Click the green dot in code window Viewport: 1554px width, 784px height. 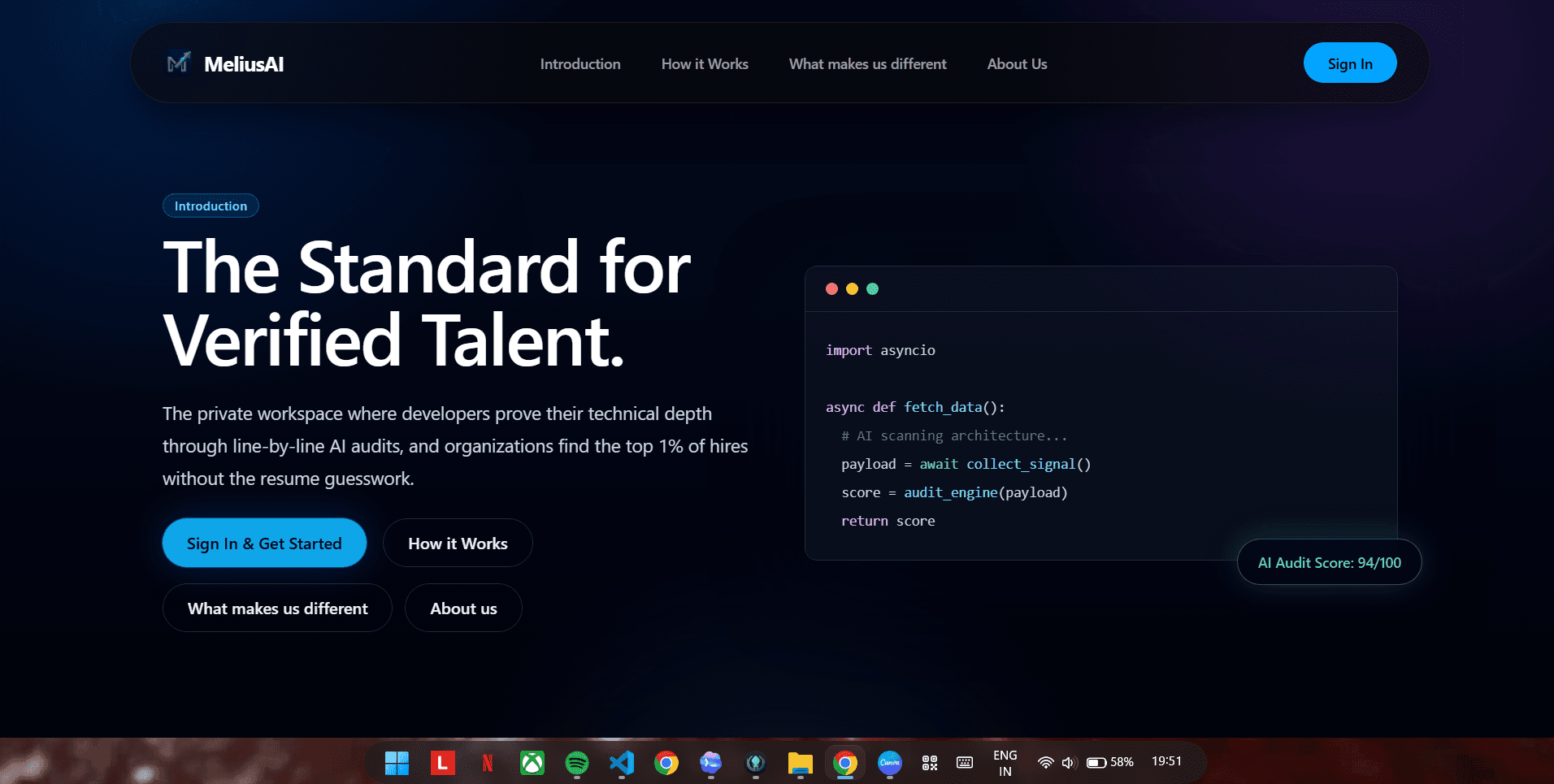tap(872, 289)
